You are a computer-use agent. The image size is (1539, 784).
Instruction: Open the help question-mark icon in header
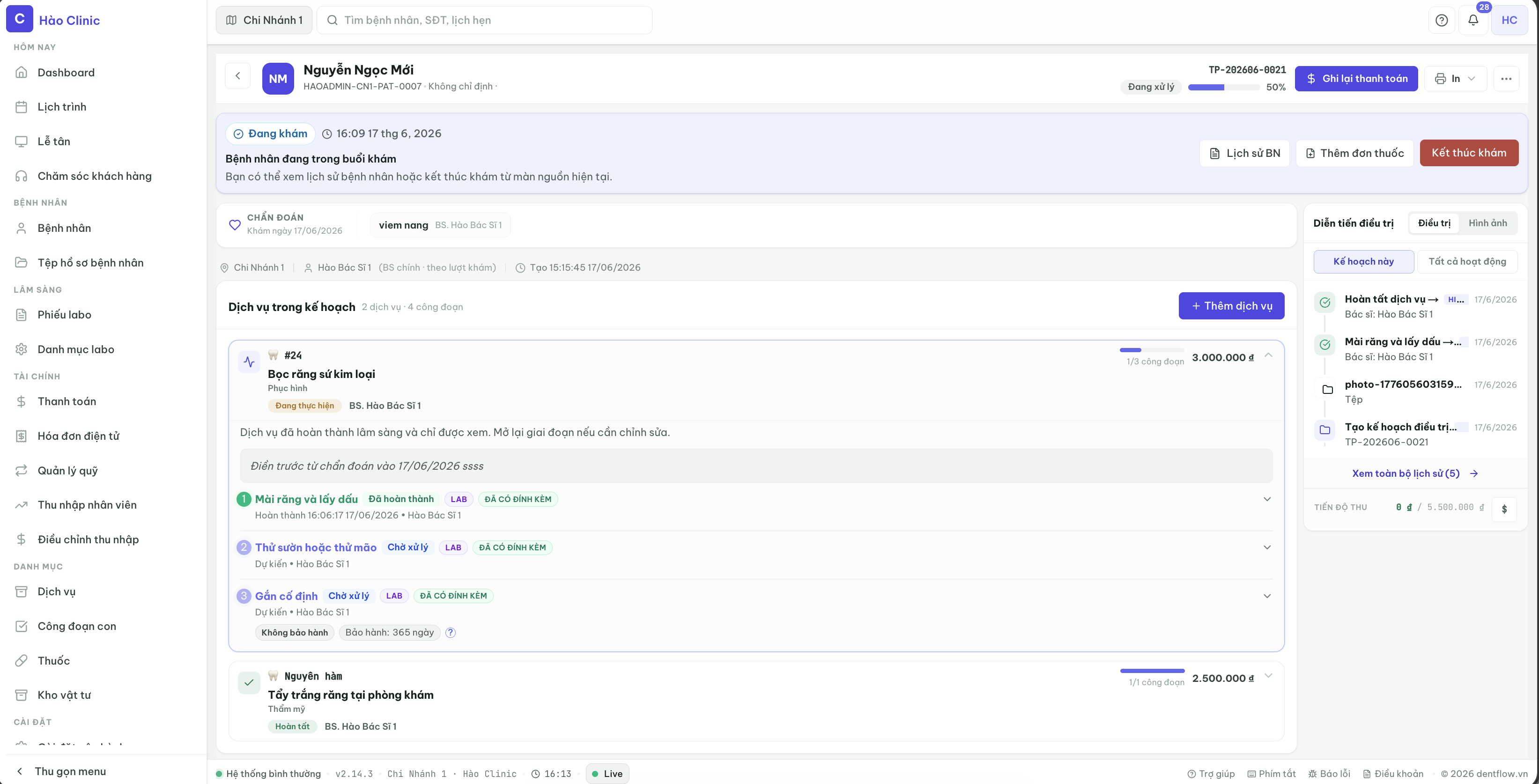click(x=1442, y=20)
